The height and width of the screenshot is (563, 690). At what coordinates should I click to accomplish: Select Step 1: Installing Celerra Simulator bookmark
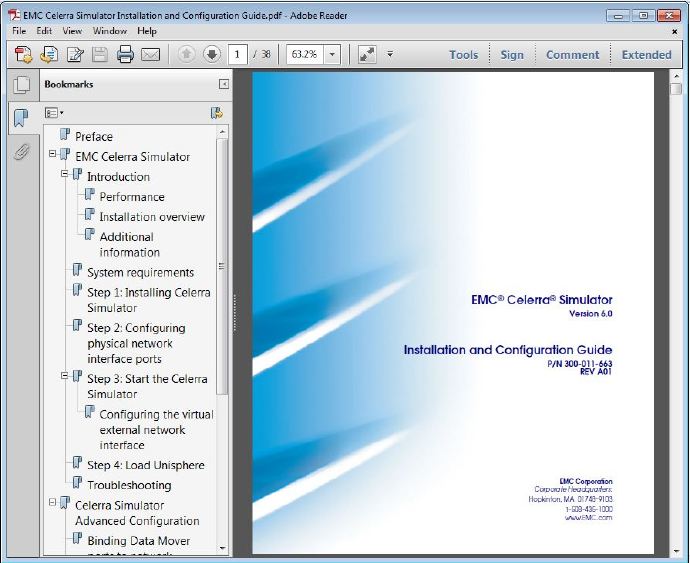click(149, 300)
